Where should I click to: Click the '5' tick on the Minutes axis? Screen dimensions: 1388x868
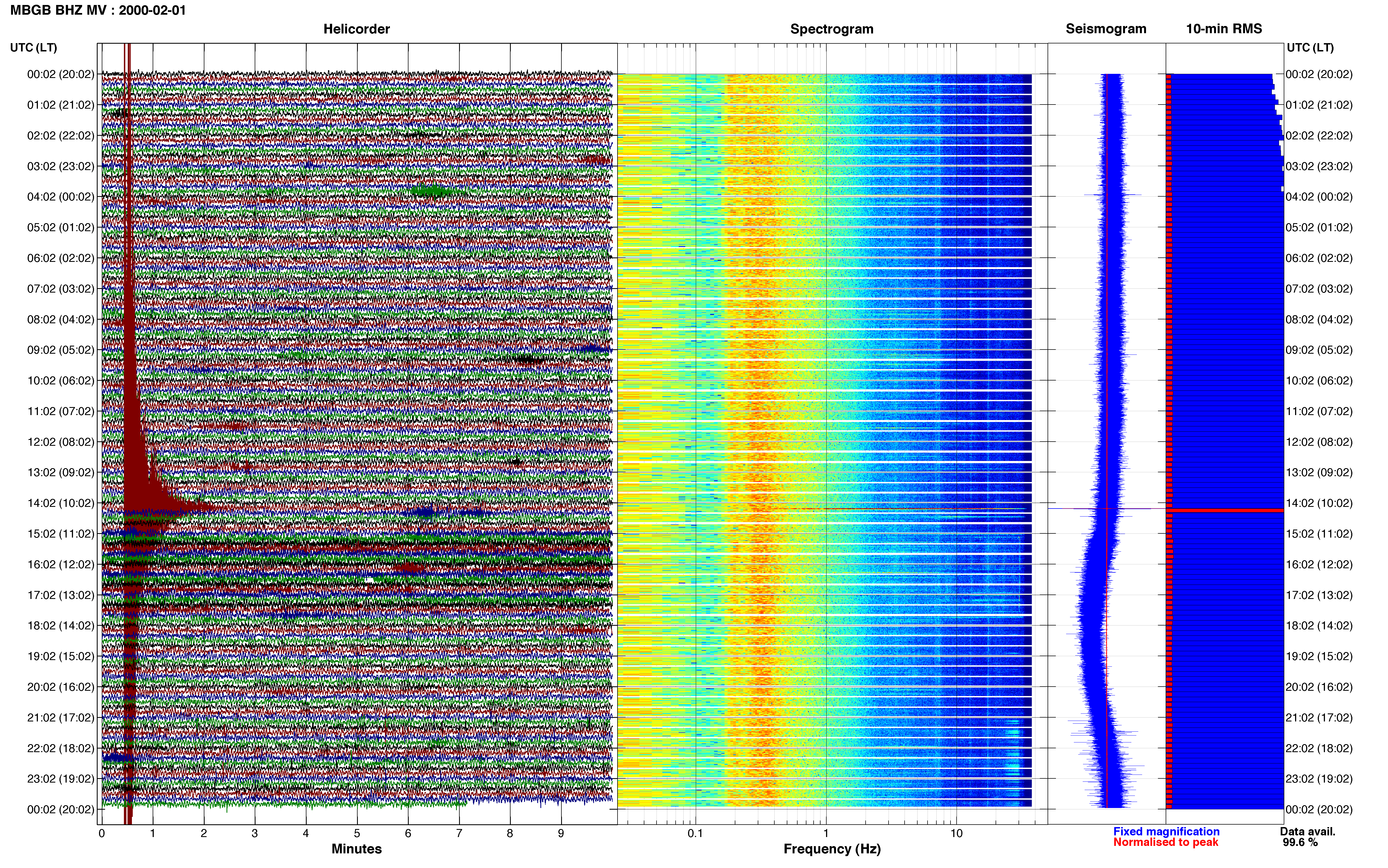tap(357, 833)
